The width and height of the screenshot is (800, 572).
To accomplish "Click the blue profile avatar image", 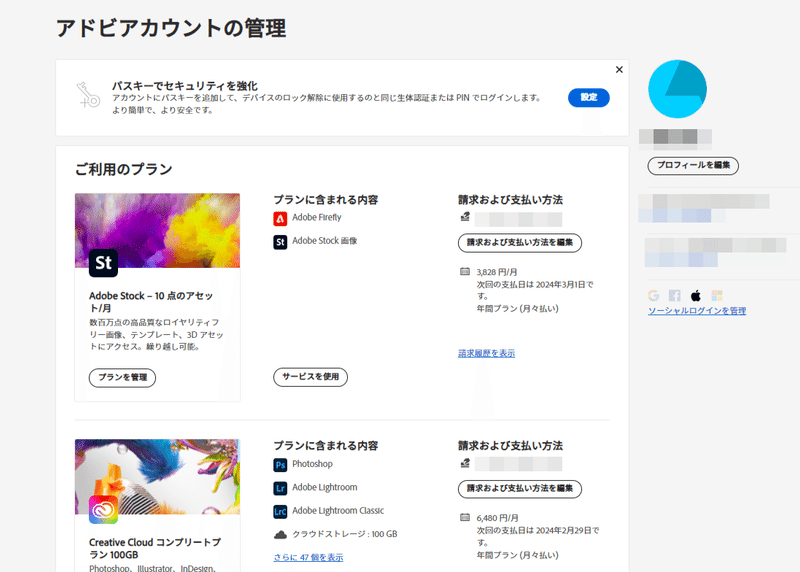I will [x=677, y=89].
